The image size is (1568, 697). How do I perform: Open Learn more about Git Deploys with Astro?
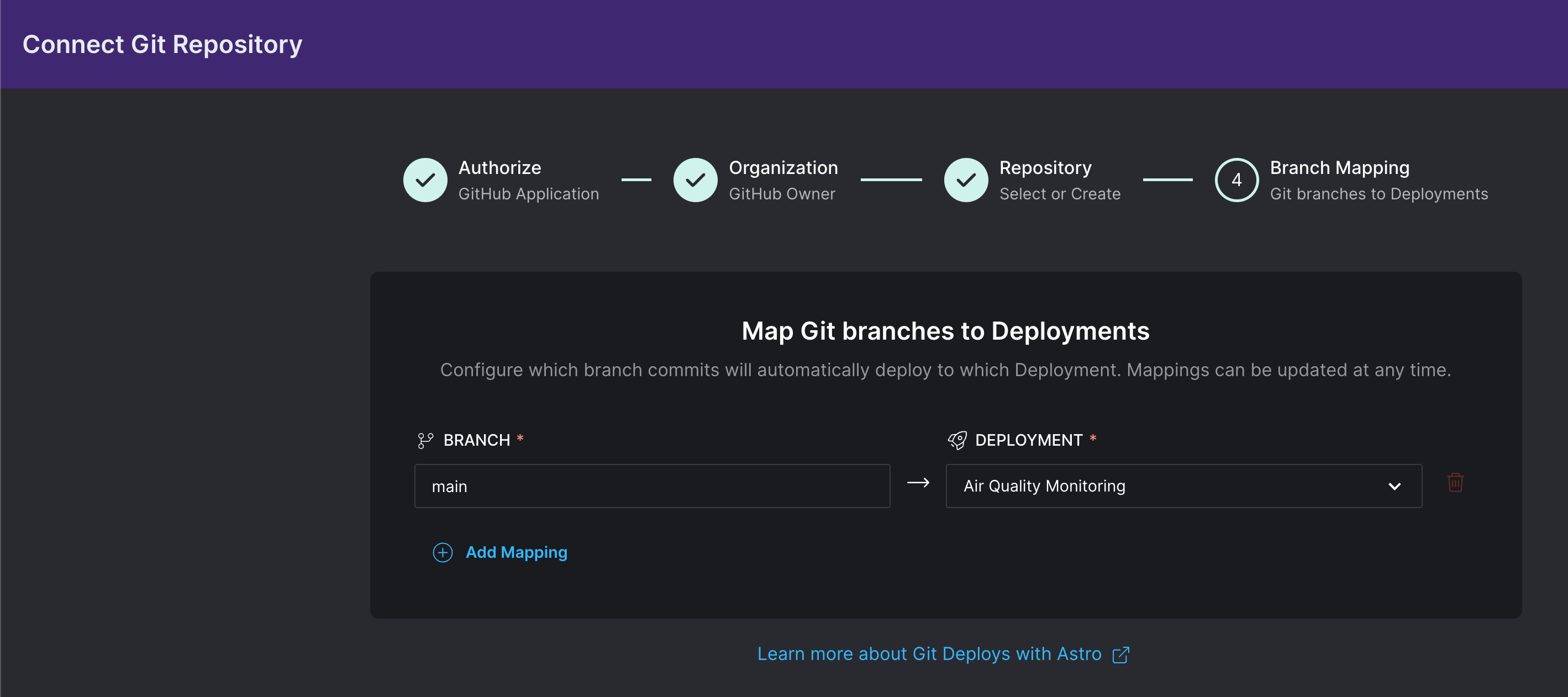pyautogui.click(x=929, y=653)
